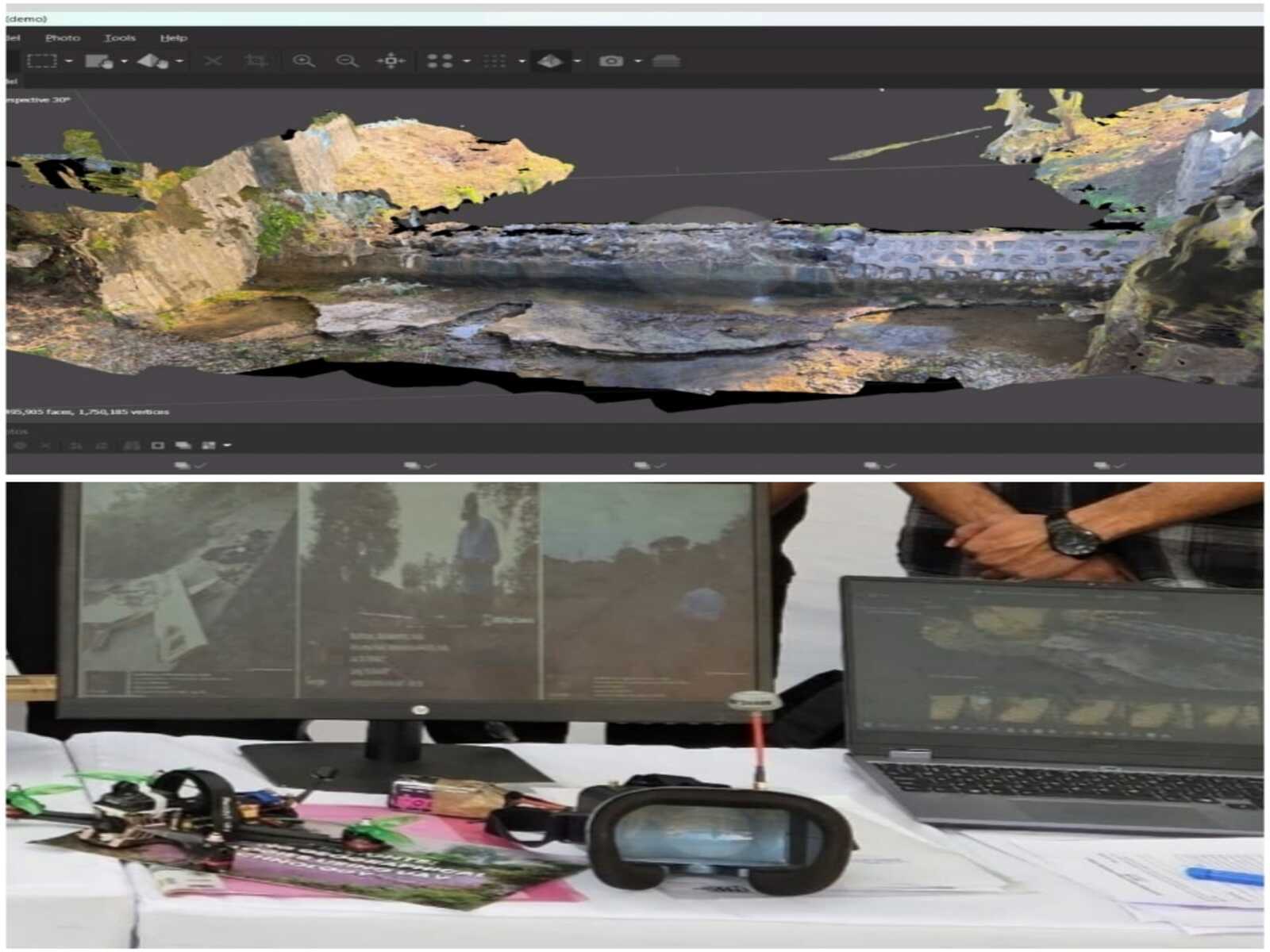Click the Perspective 30° view label
The height and width of the screenshot is (952, 1270).
[x=38, y=100]
